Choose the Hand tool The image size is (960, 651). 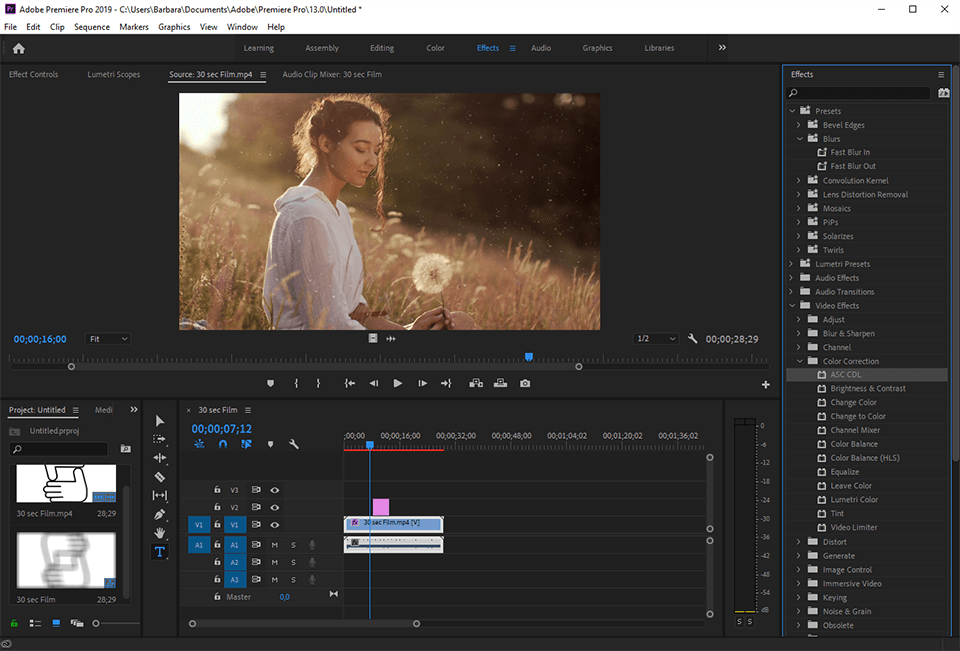160,532
